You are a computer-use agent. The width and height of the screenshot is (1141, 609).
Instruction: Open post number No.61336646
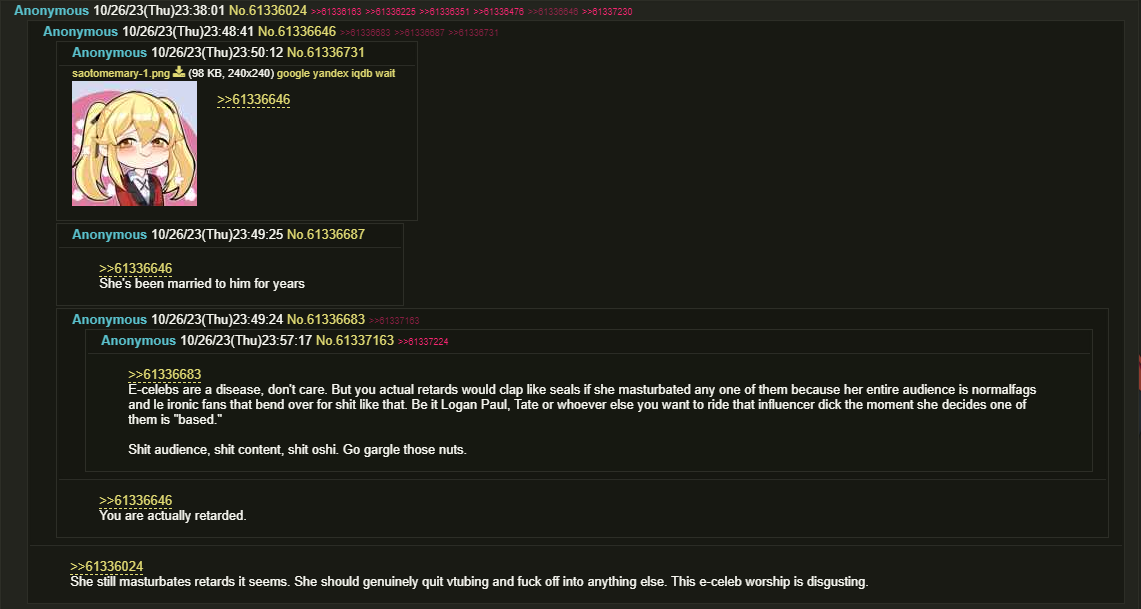coord(297,32)
